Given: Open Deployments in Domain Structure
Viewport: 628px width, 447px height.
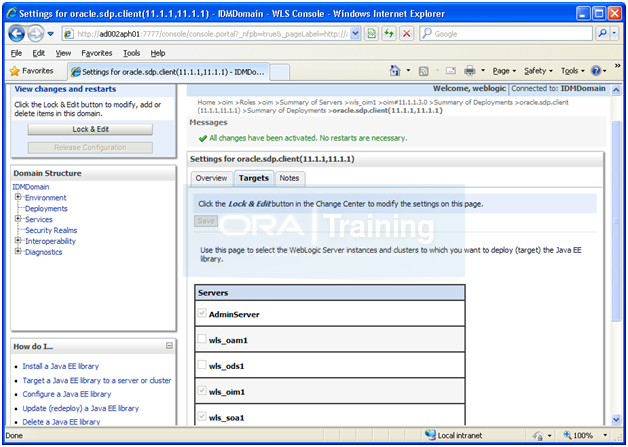Looking at the screenshot, I should click(x=46, y=208).
